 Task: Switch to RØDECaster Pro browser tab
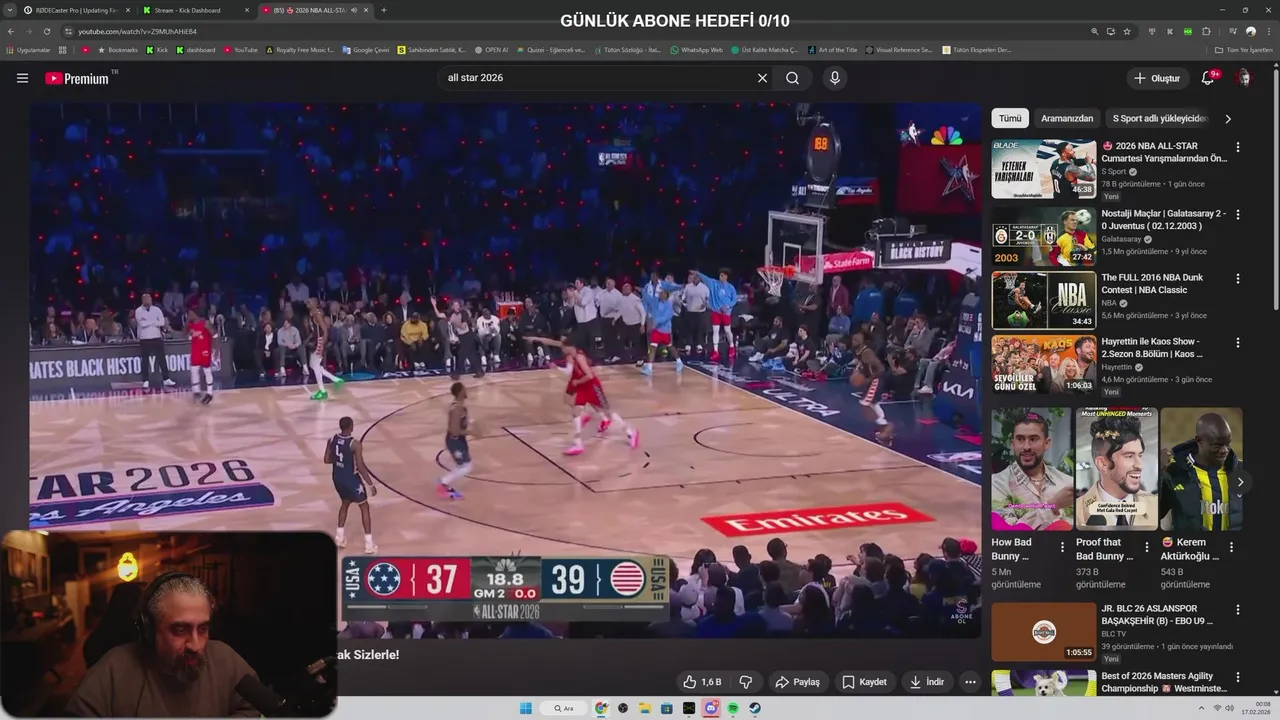point(76,10)
